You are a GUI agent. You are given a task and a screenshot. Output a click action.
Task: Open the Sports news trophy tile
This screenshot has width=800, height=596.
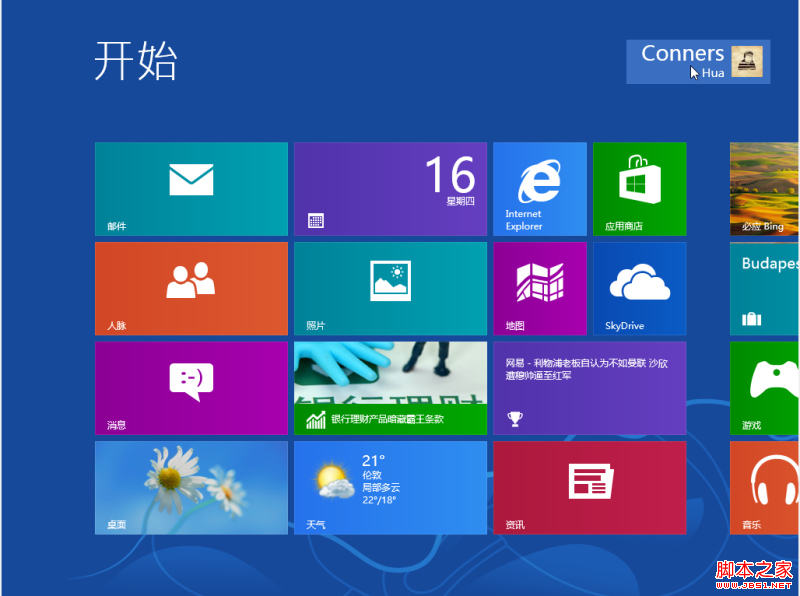point(589,388)
